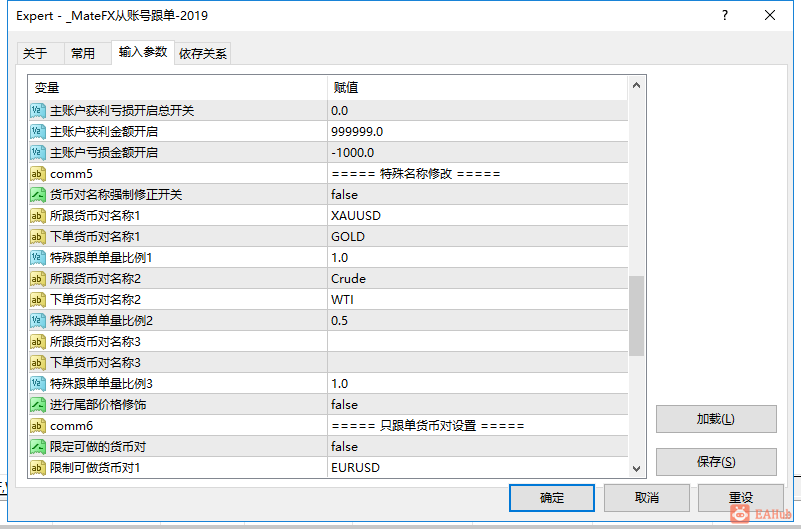The image size is (801, 529).
Task: Click empty value cell of 下单货币对名称3
Action: [x=478, y=363]
